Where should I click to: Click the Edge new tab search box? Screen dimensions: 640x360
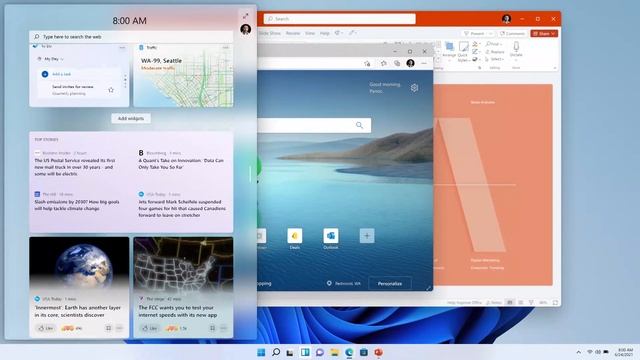314,125
